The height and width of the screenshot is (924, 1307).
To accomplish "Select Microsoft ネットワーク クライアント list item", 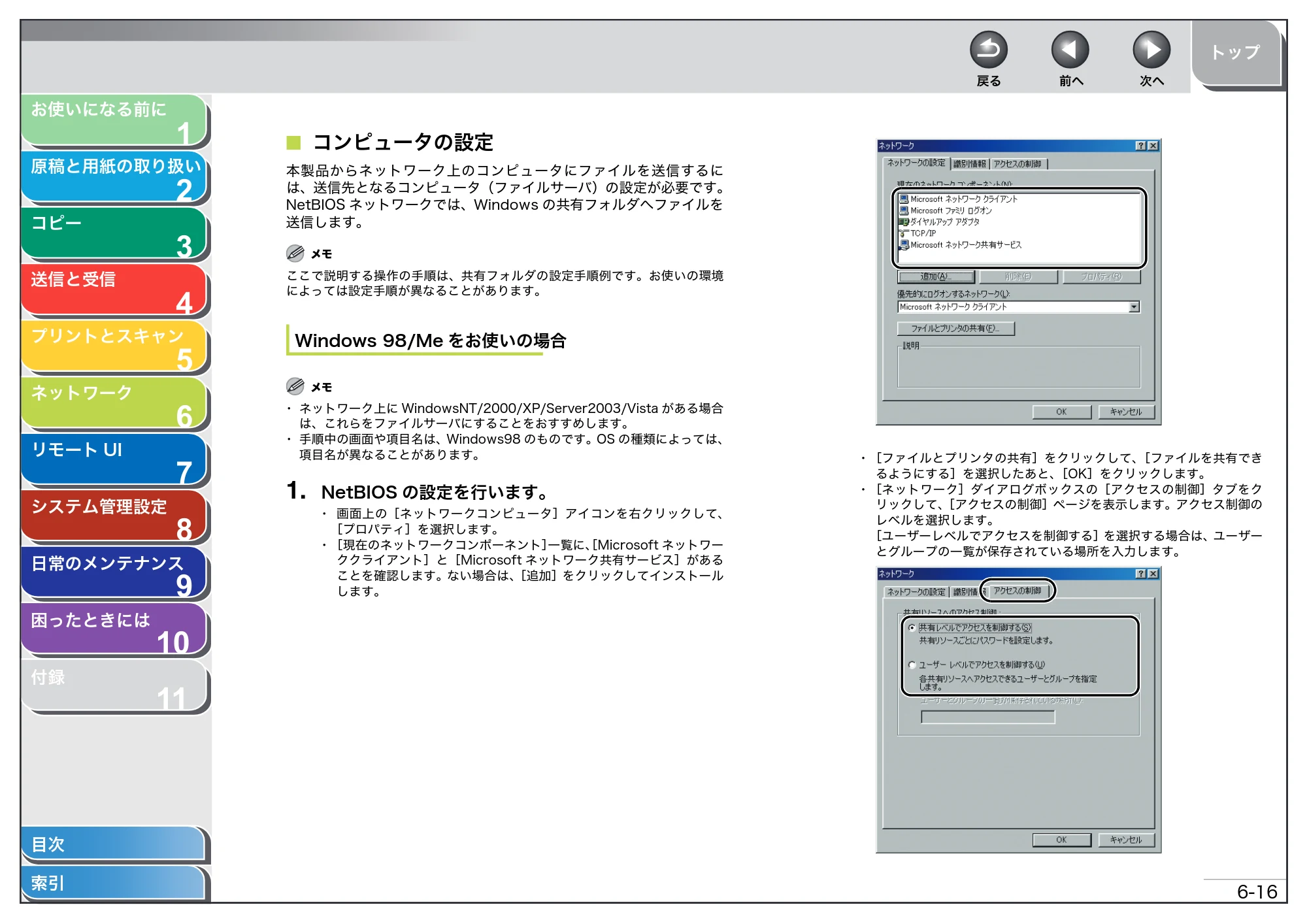I will 958,199.
